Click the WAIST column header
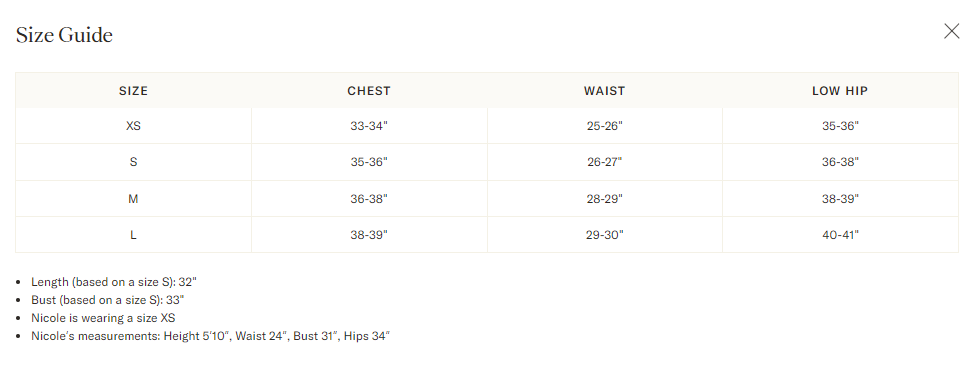967x377 pixels. [x=604, y=91]
